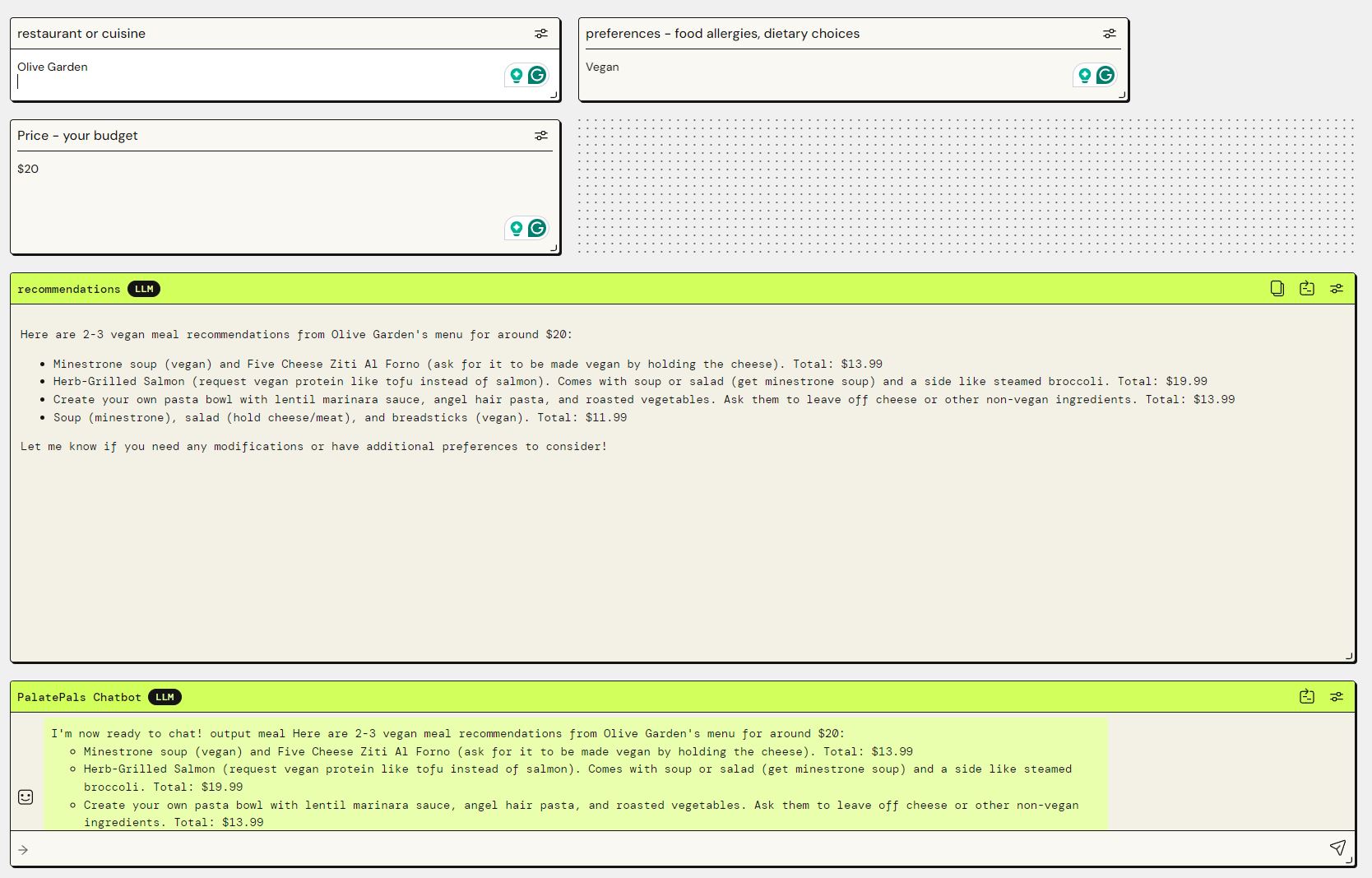Open settings for the Price budget block
The width and height of the screenshot is (1372, 878).
(x=540, y=136)
